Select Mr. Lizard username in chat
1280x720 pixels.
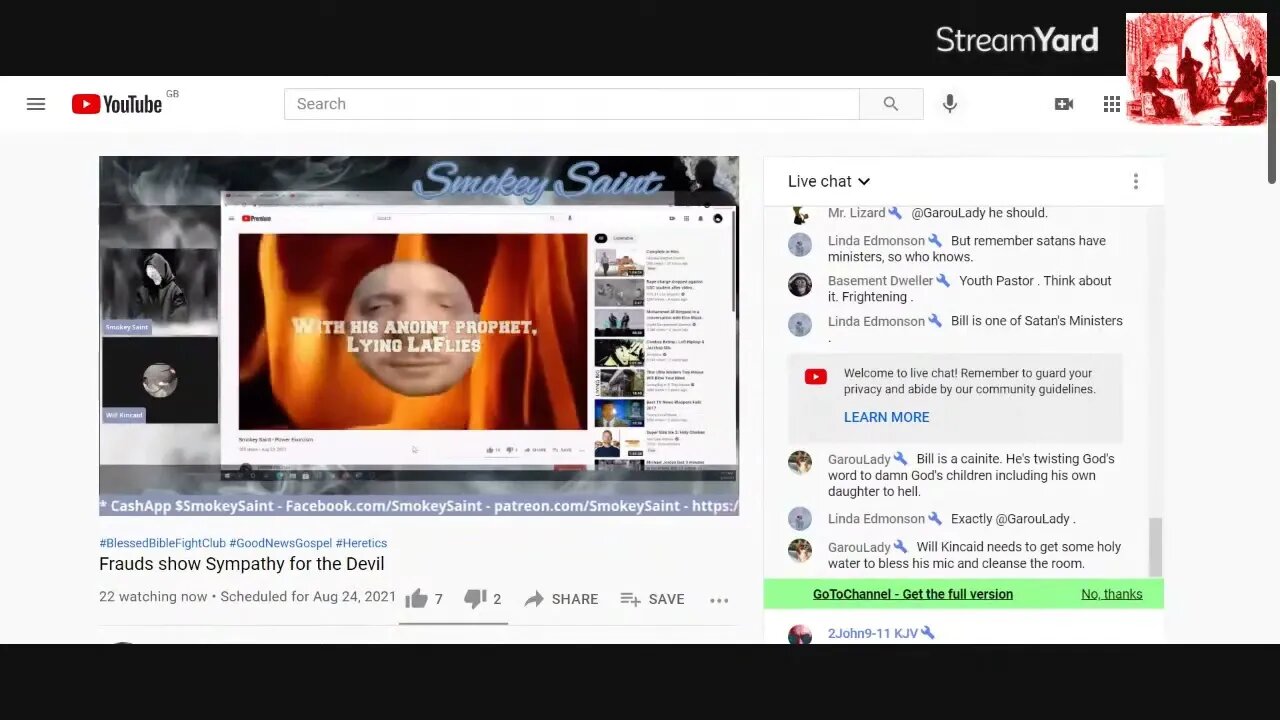tap(857, 213)
